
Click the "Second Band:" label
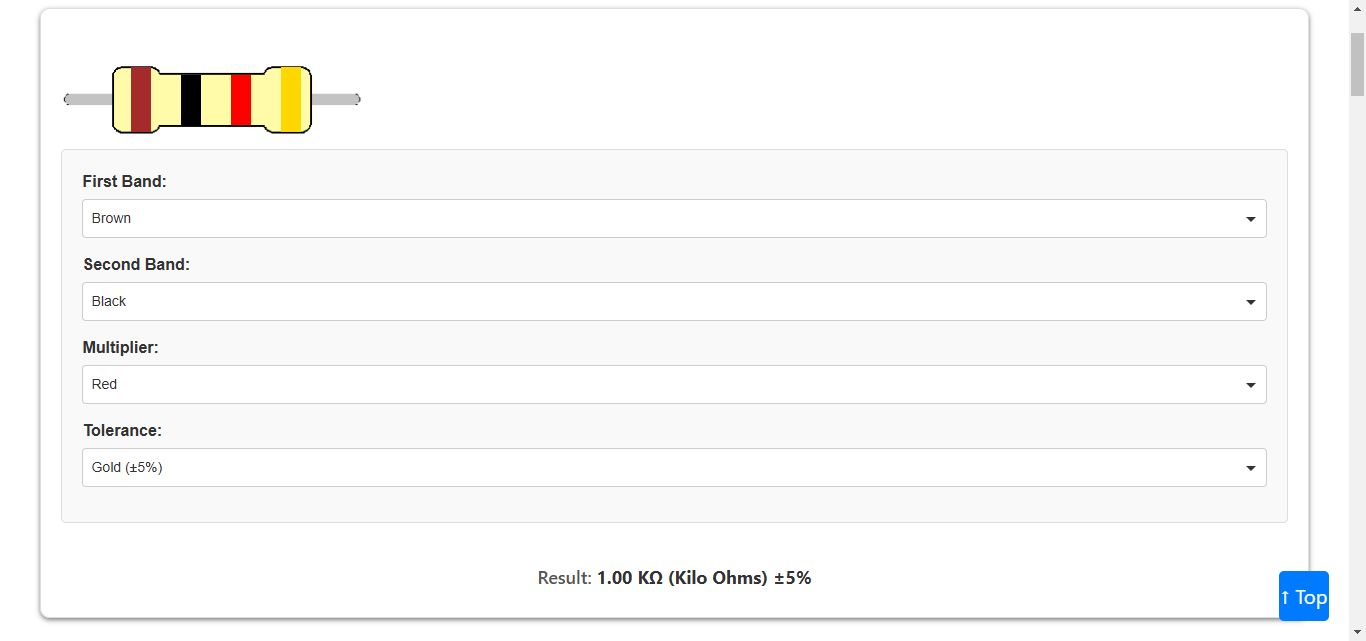136,264
